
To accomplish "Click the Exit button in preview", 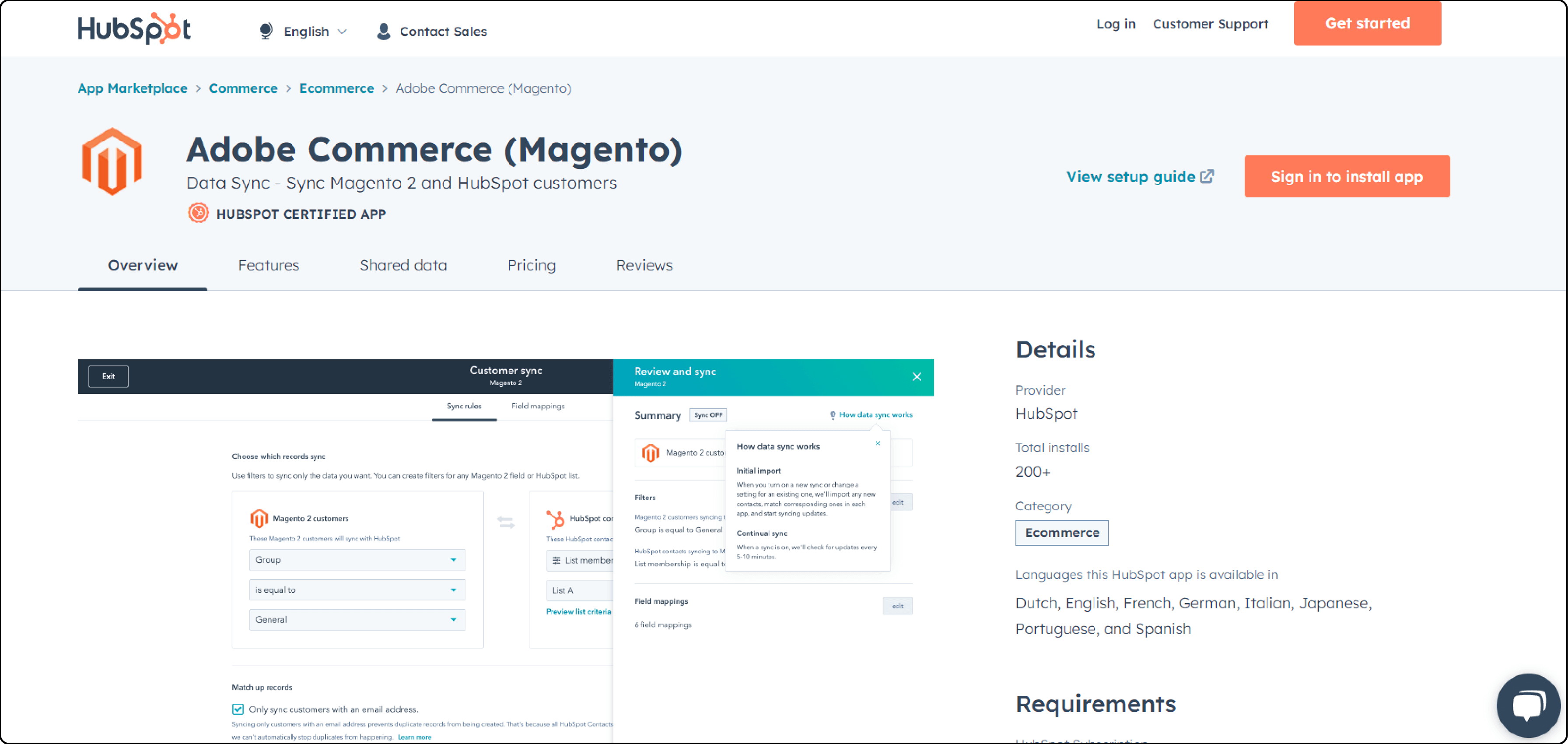I will click(x=108, y=376).
